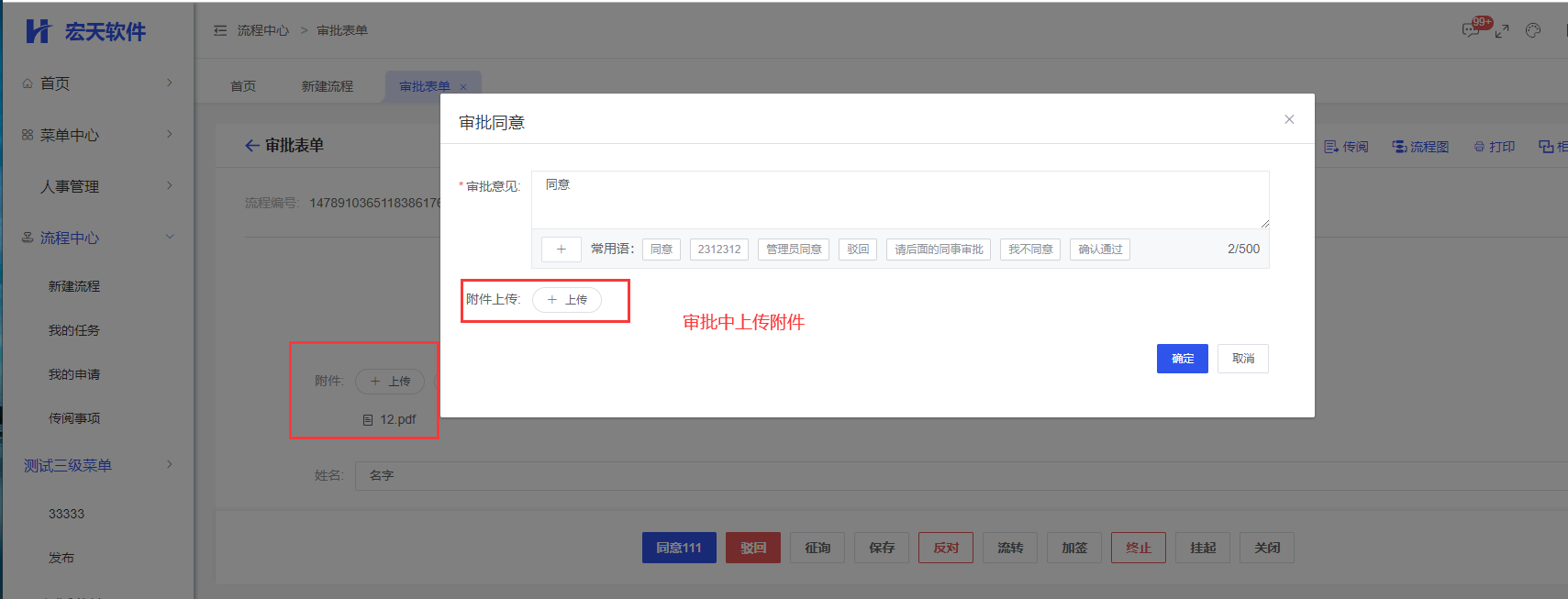1568x599 pixels.
Task: Click the back arrow next to 审批表单
Action: (251, 146)
